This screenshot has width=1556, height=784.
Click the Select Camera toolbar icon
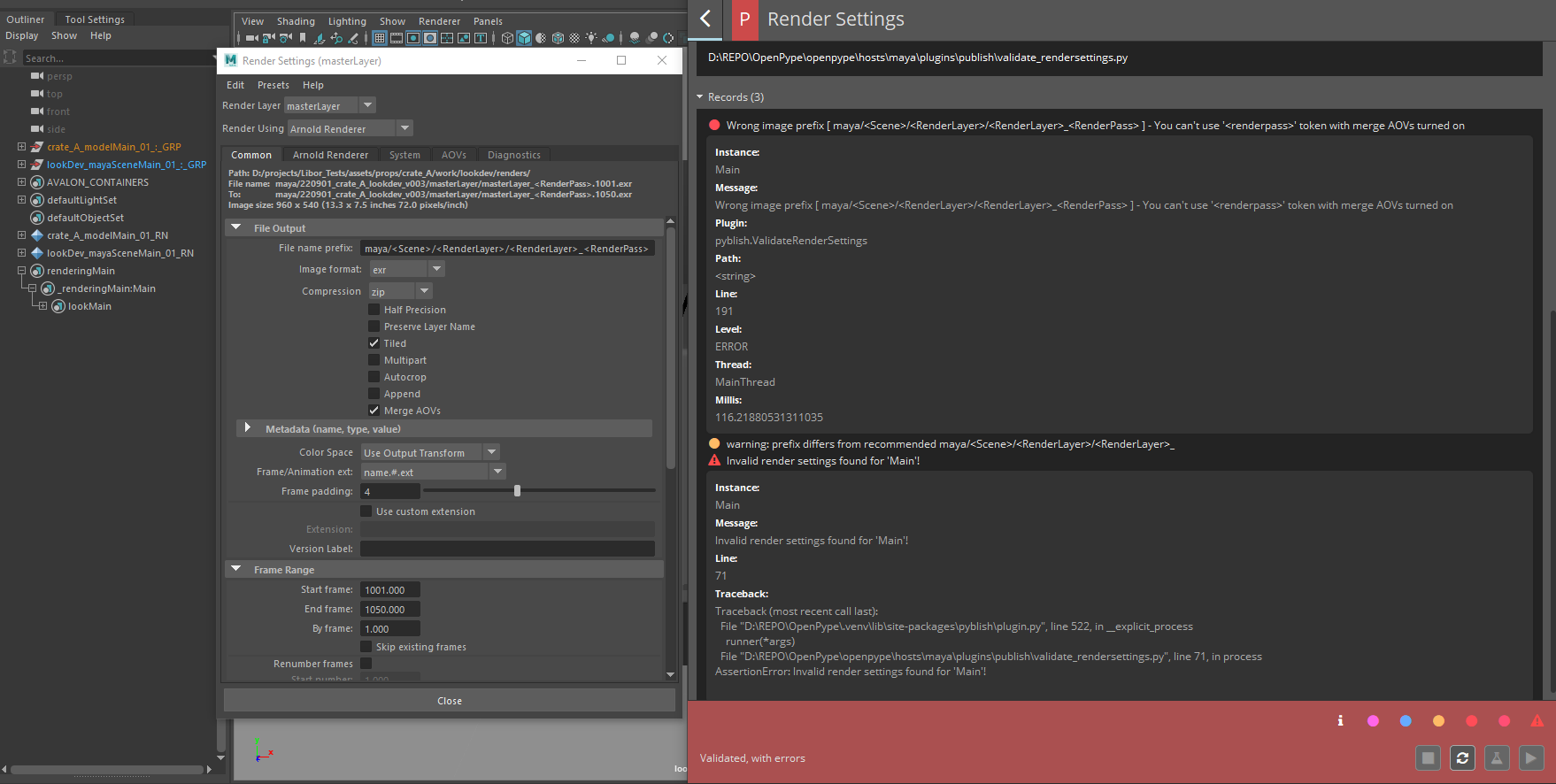(251, 38)
